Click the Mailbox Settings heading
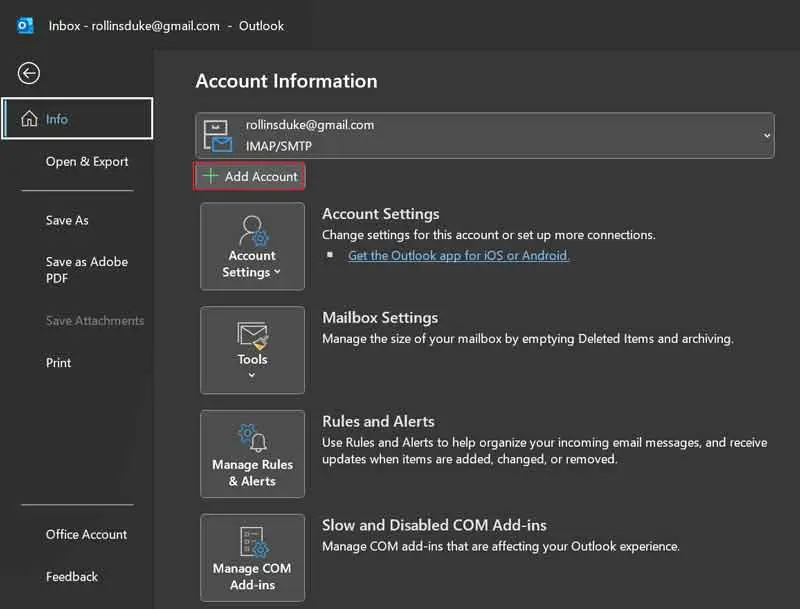This screenshot has width=800, height=609. point(380,318)
